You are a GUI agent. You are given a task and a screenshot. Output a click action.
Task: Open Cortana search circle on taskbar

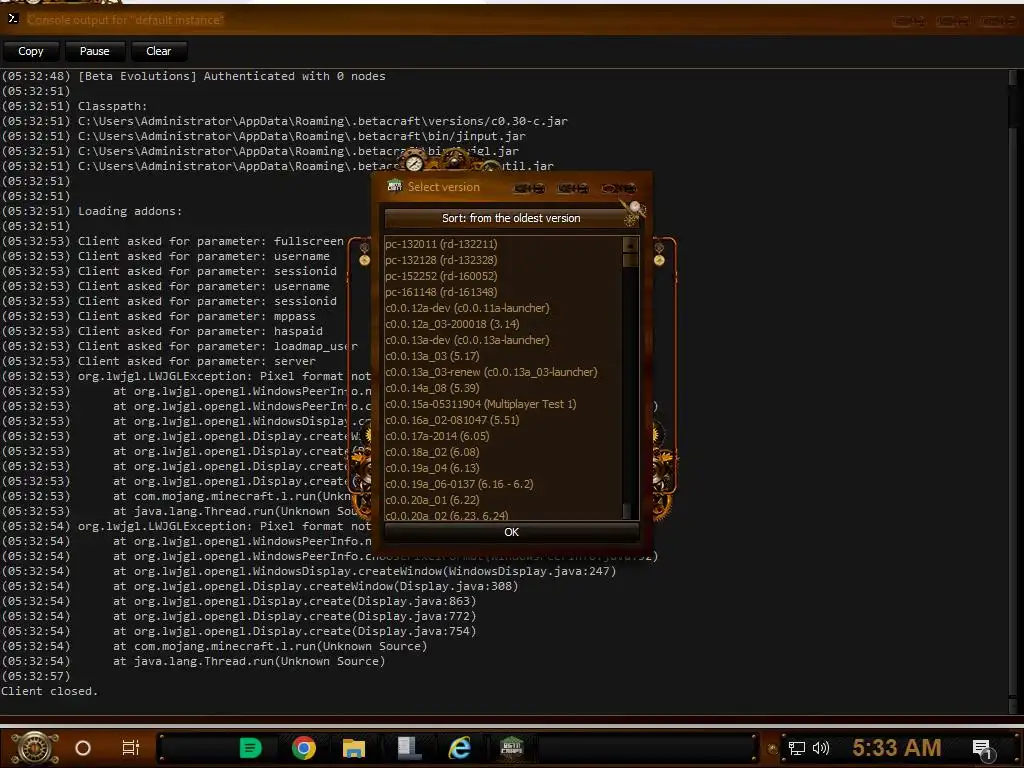pos(83,748)
